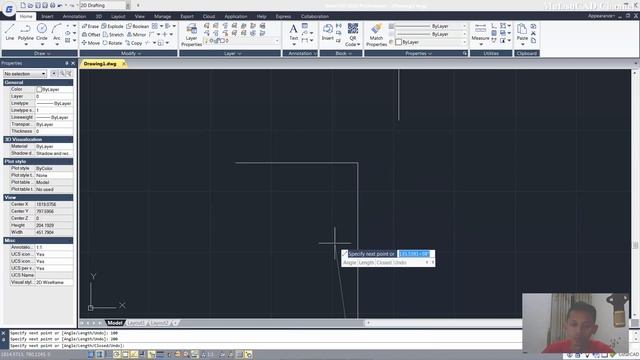Click the Boolean tool
The image size is (640, 360).
click(x=138, y=26)
